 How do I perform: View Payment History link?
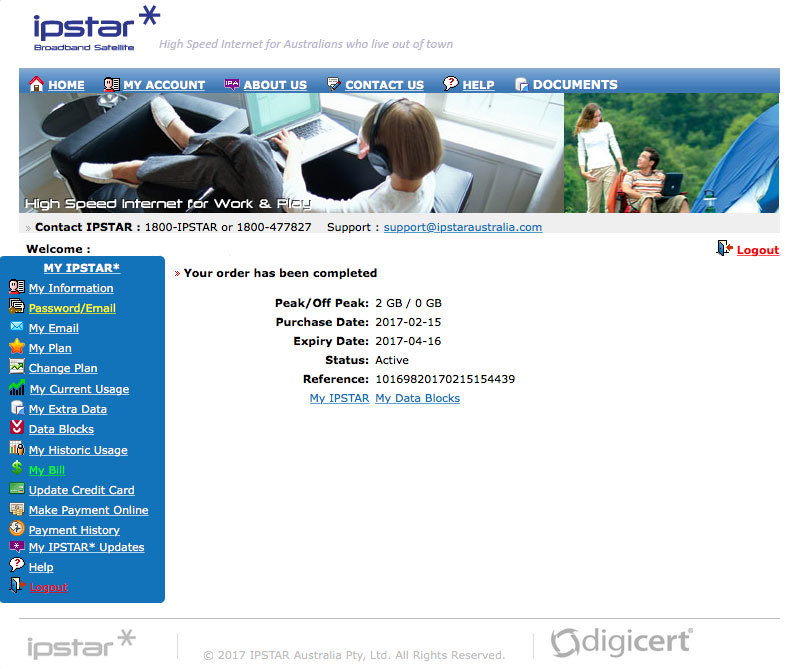(74, 530)
